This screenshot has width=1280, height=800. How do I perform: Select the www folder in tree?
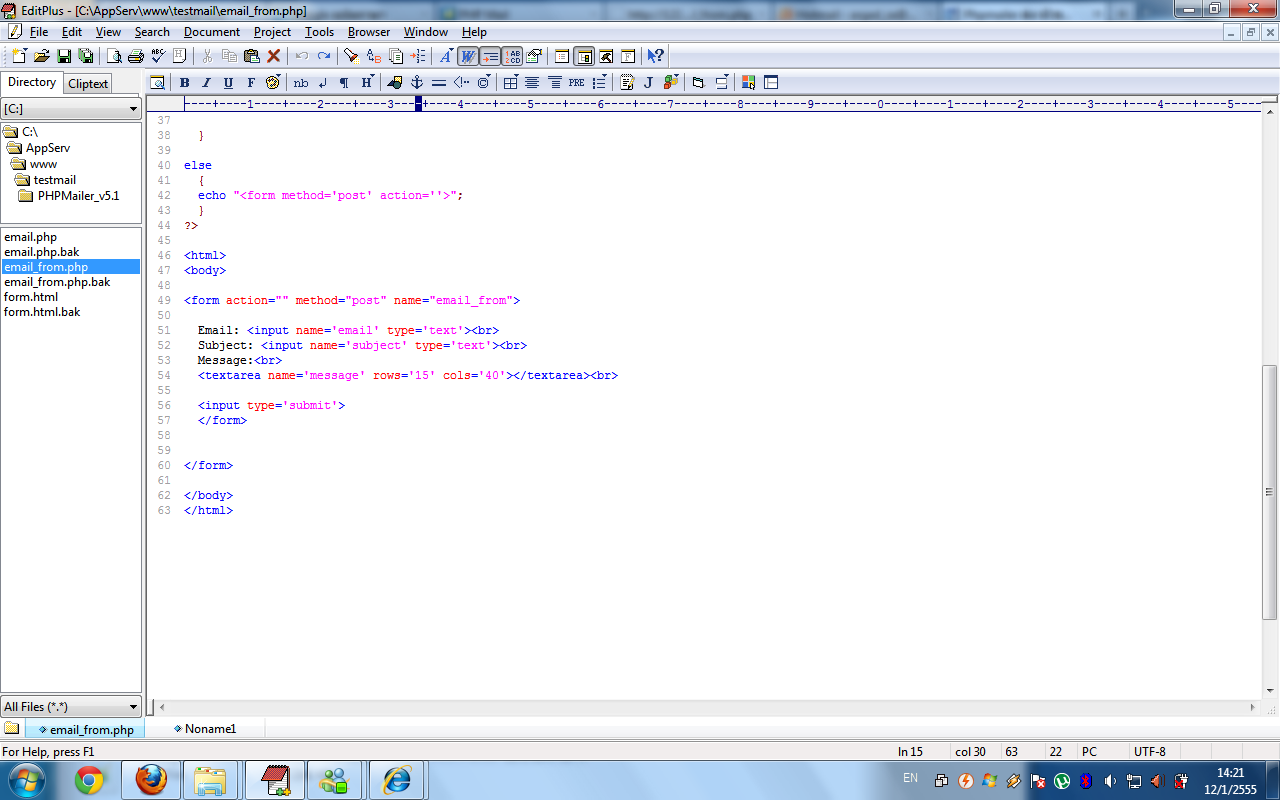pos(43,164)
